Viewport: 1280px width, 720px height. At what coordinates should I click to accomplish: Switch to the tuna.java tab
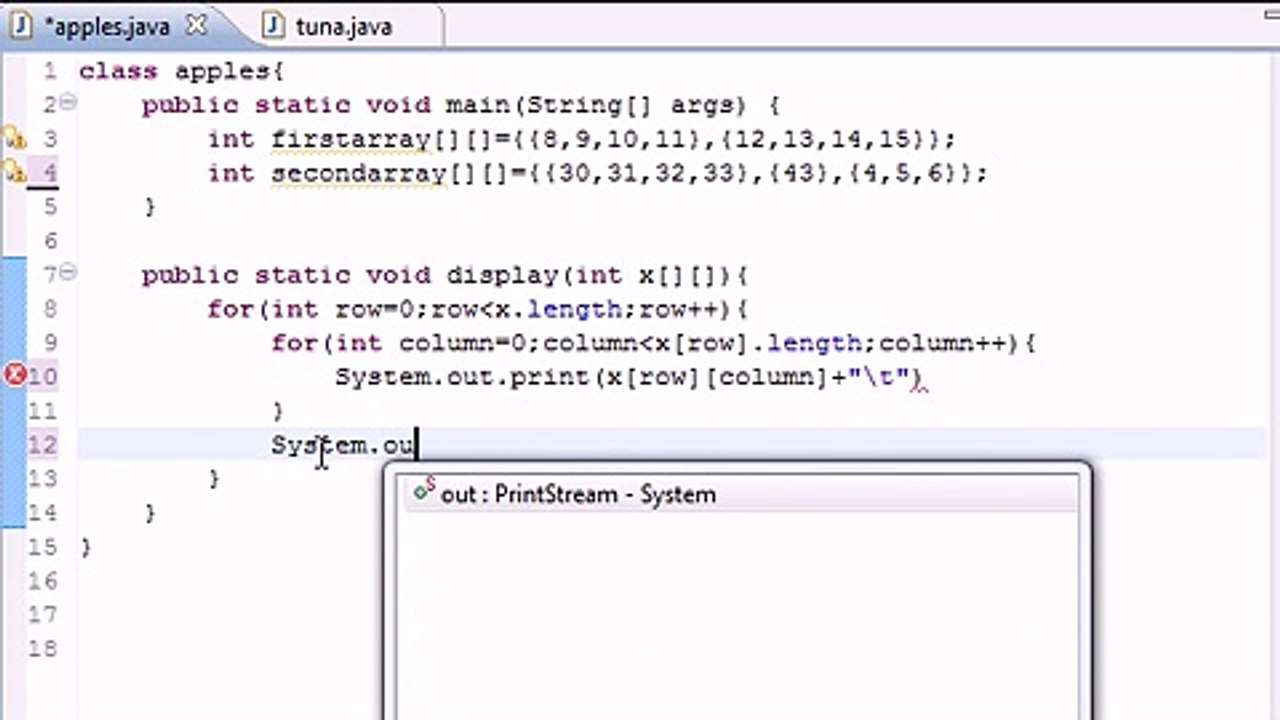click(x=343, y=27)
